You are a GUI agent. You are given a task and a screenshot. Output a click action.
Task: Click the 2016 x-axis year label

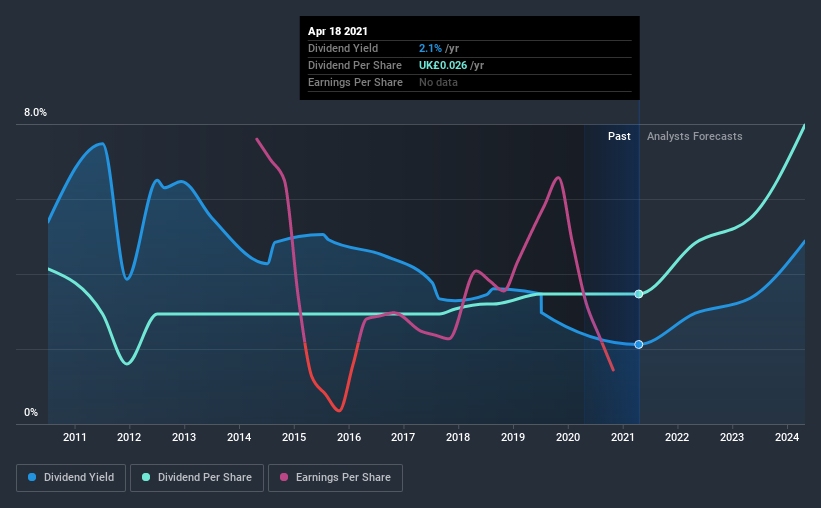349,437
